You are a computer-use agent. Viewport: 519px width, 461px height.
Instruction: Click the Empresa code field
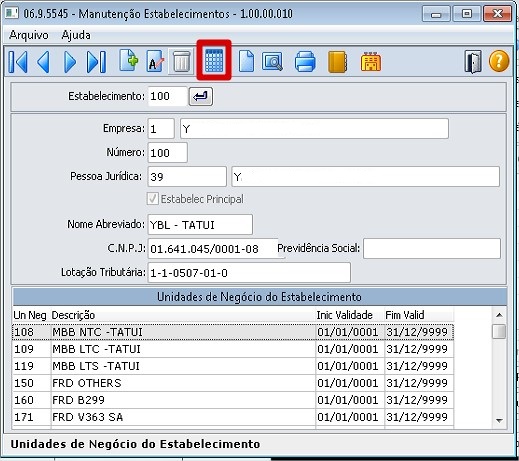click(x=161, y=129)
